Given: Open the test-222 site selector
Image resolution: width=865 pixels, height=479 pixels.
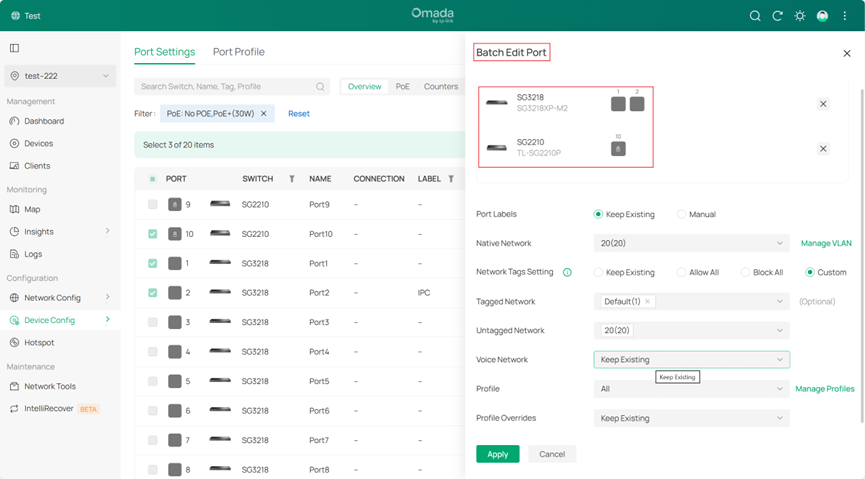Looking at the screenshot, I should (x=60, y=76).
